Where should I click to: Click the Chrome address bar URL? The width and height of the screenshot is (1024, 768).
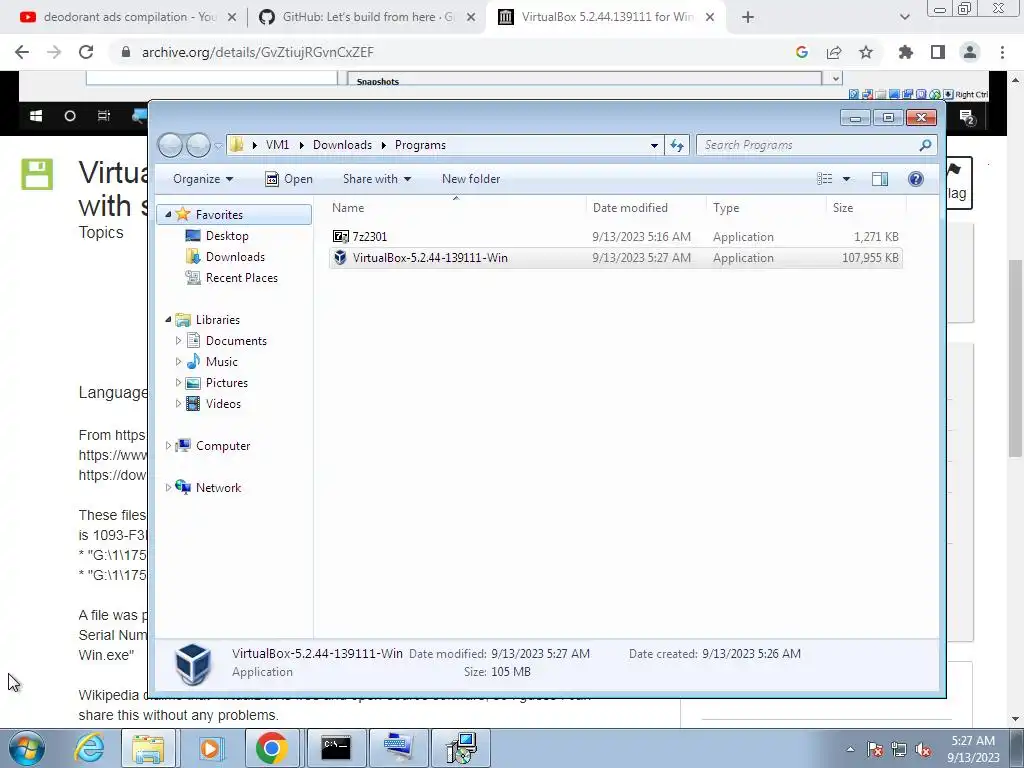point(258,52)
